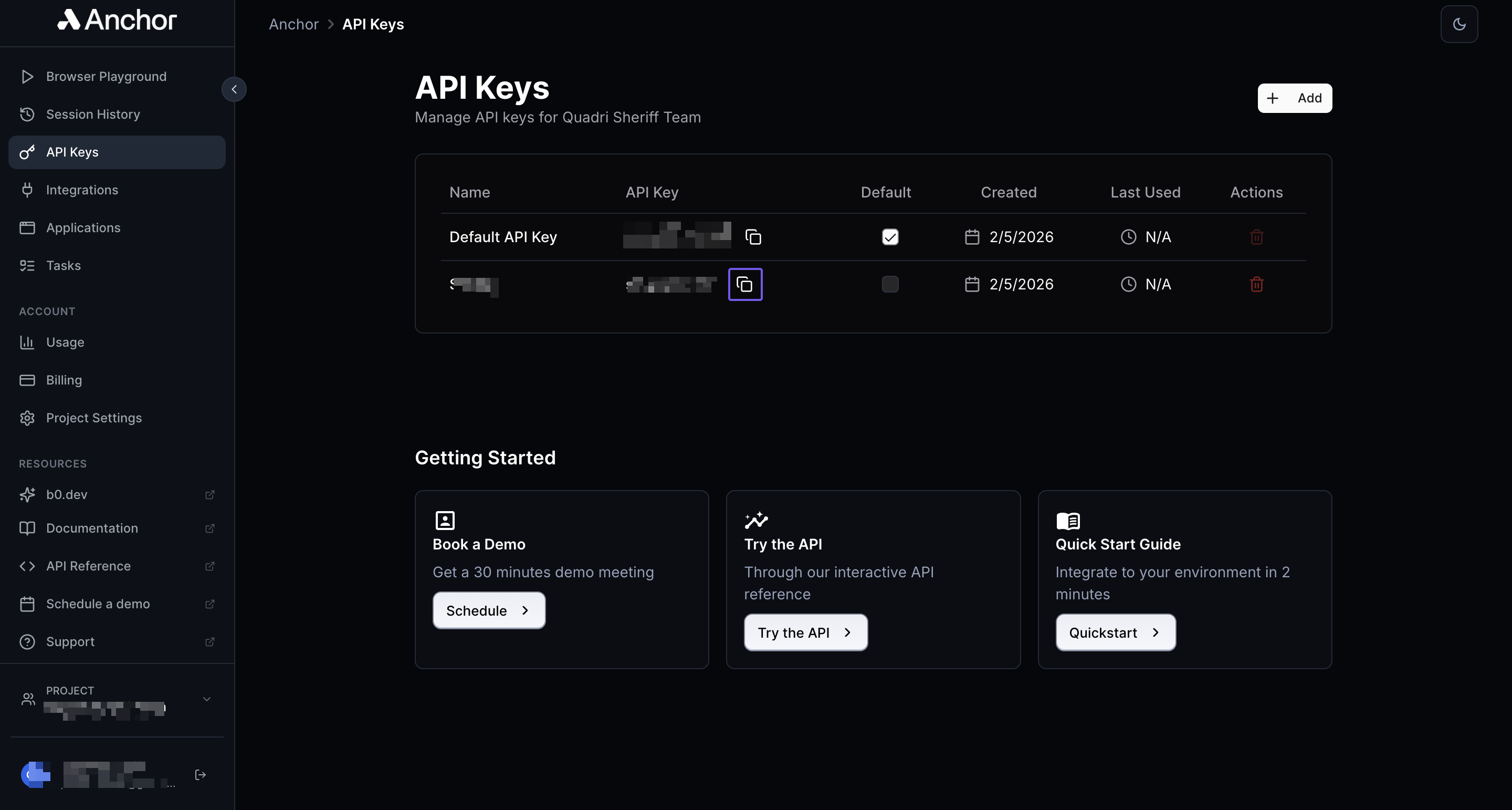Set second key as default checkbox

[890, 284]
